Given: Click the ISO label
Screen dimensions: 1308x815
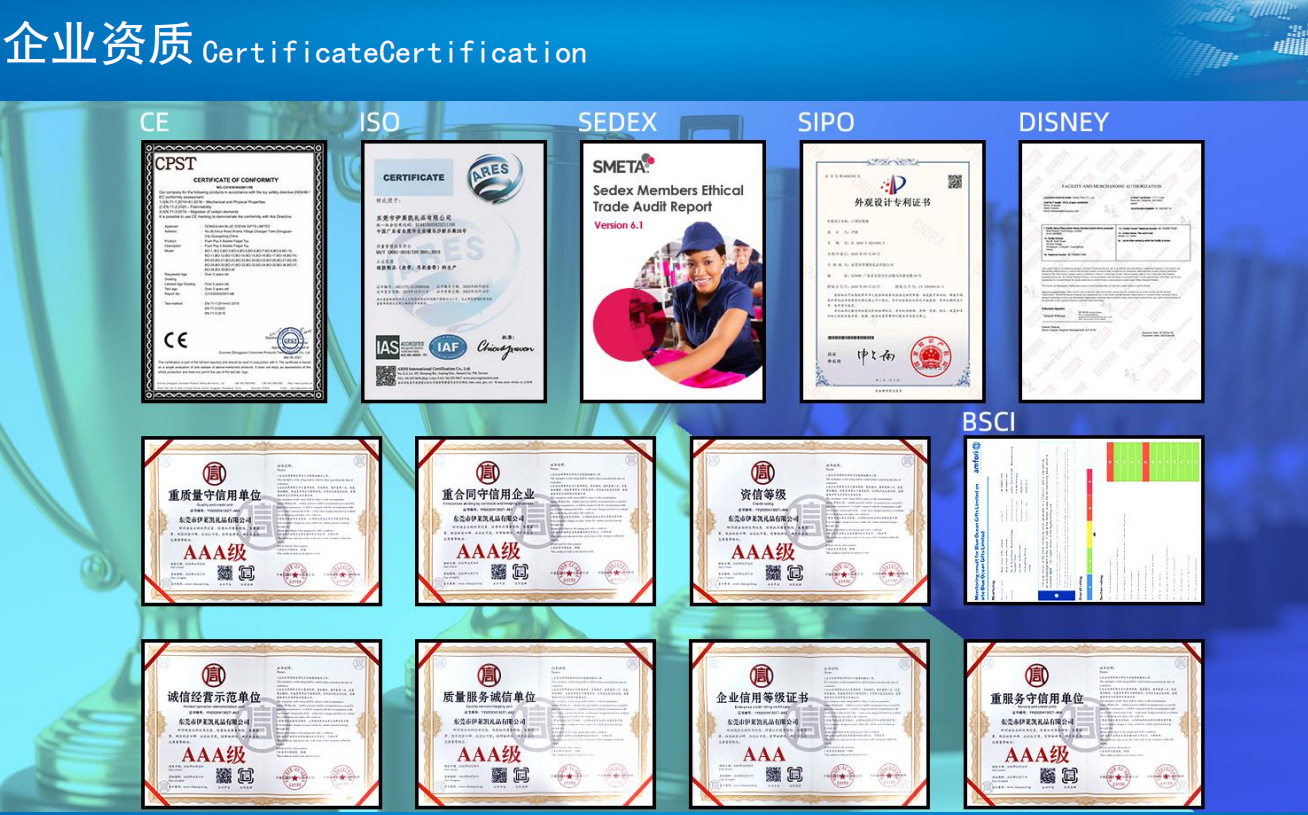Looking at the screenshot, I should (x=379, y=122).
